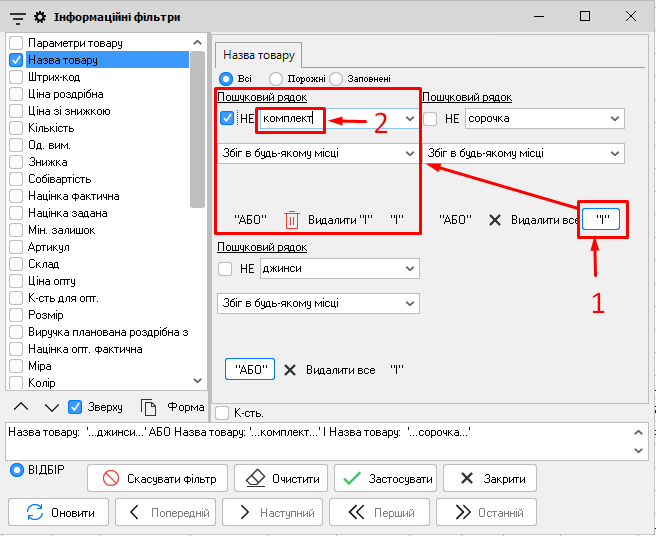Select the Порожні radio button
This screenshot has width=656, height=536.
coord(276,78)
